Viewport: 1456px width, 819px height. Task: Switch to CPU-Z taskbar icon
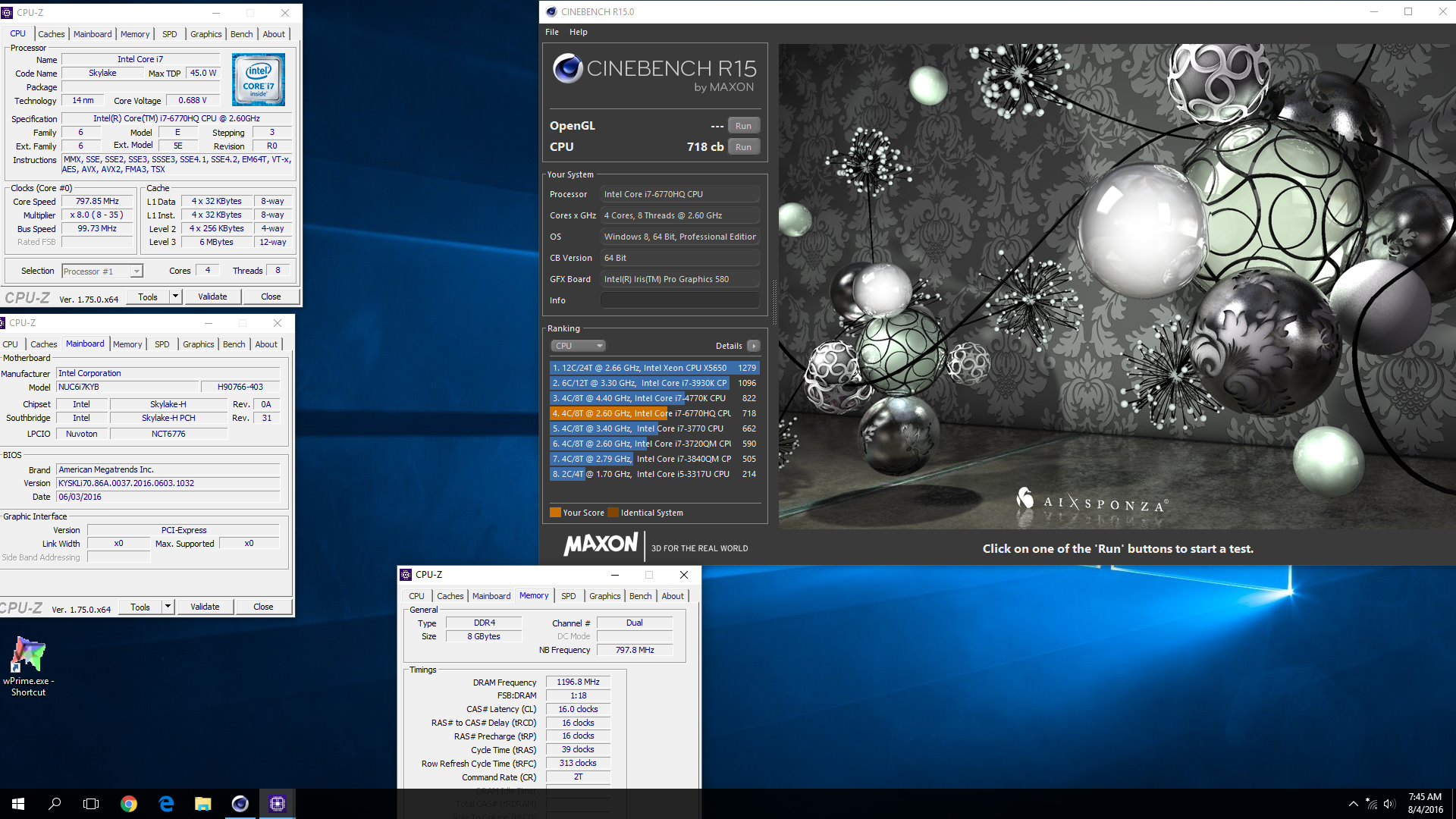coord(277,804)
